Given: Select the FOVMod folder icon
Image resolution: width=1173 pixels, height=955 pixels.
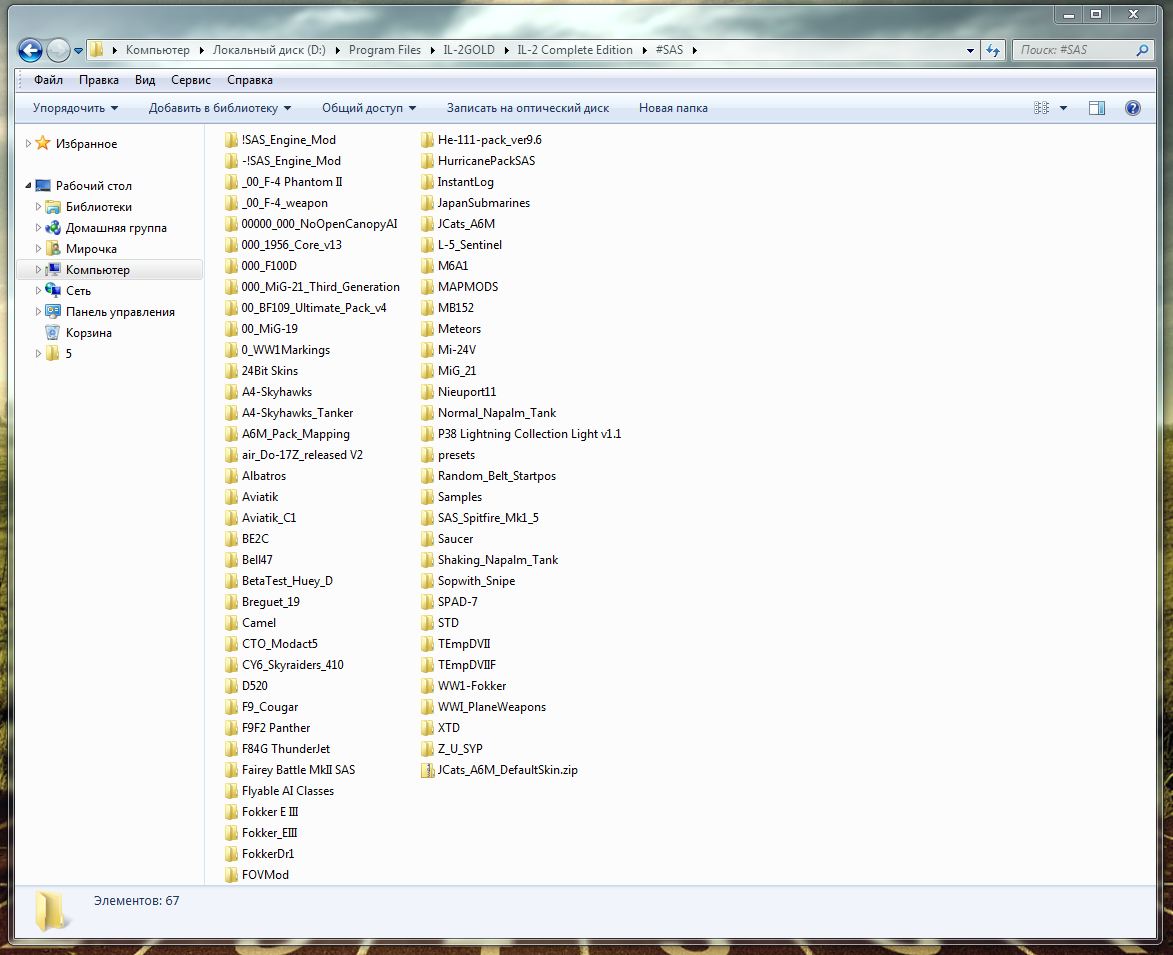Looking at the screenshot, I should click(x=231, y=875).
